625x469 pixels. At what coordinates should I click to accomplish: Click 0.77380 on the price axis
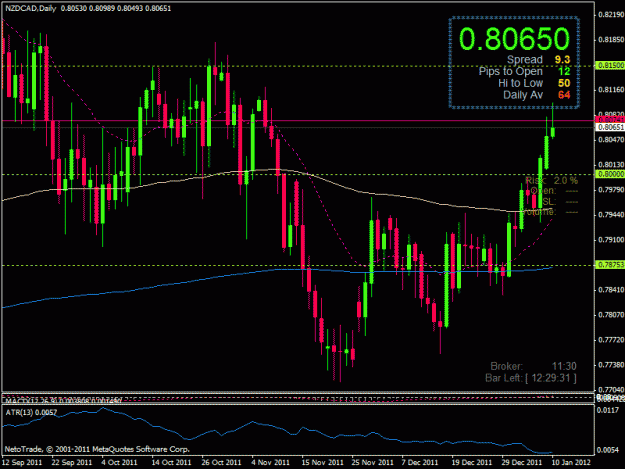pos(611,365)
